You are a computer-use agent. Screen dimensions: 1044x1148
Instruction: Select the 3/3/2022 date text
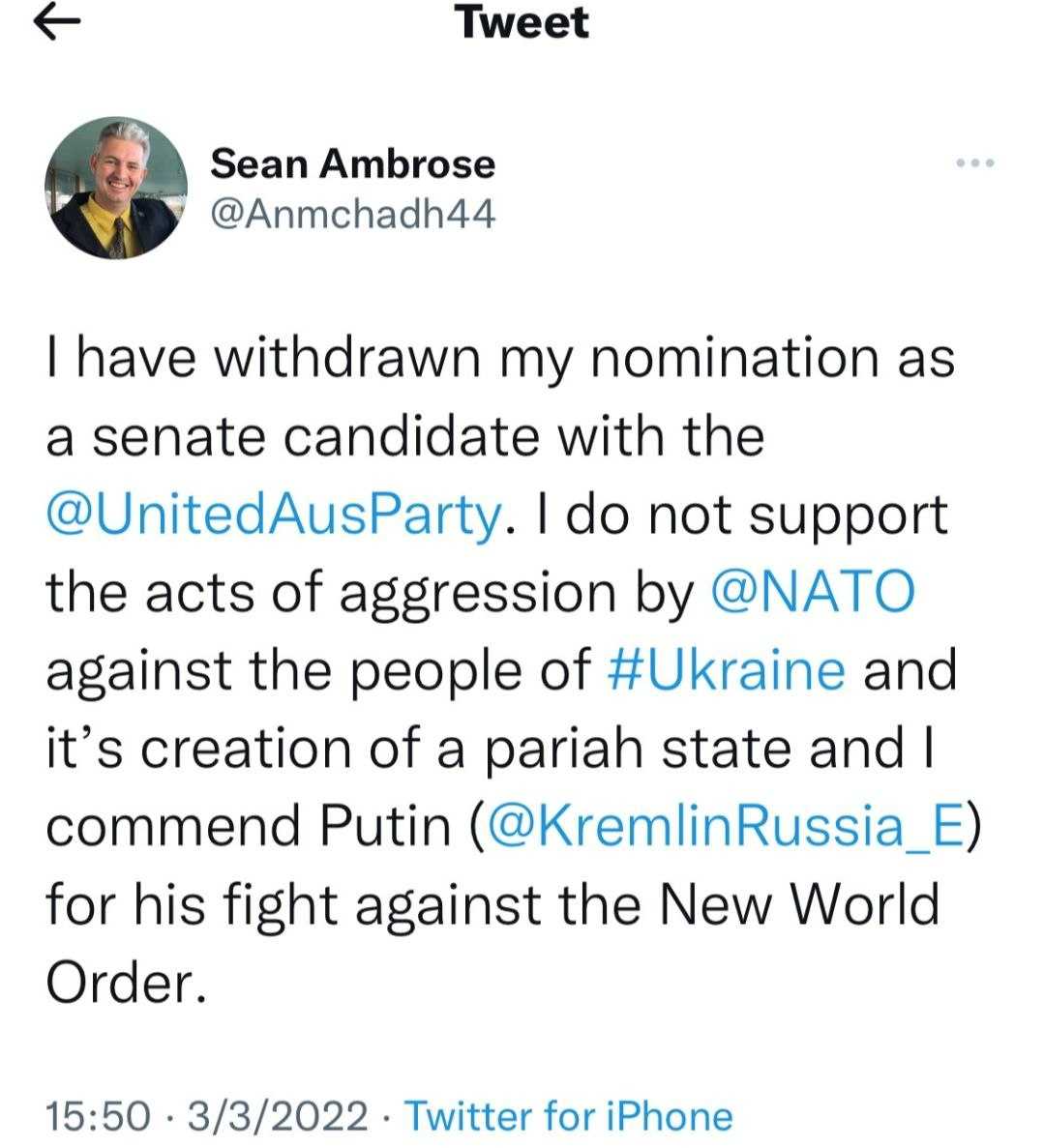tap(278, 1116)
